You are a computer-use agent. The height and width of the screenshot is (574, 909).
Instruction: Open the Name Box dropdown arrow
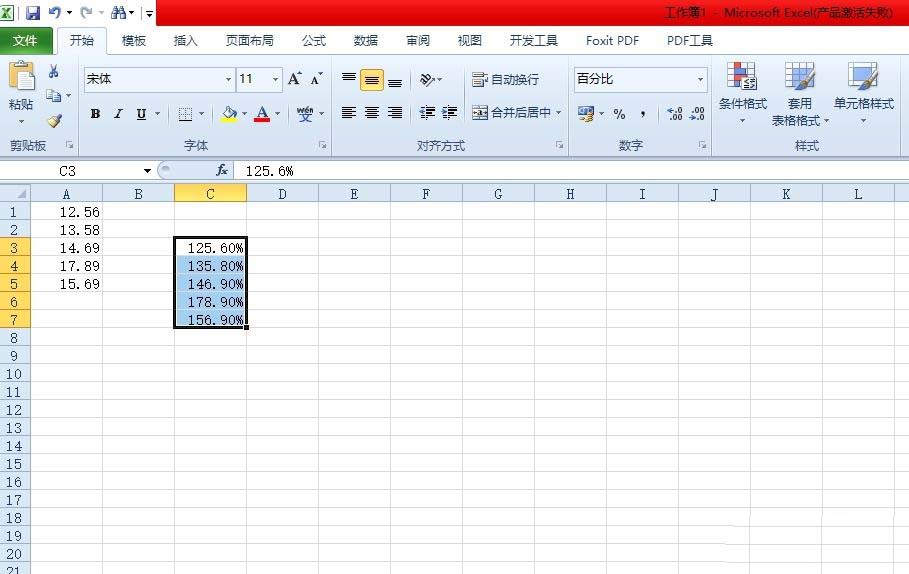(x=147, y=171)
